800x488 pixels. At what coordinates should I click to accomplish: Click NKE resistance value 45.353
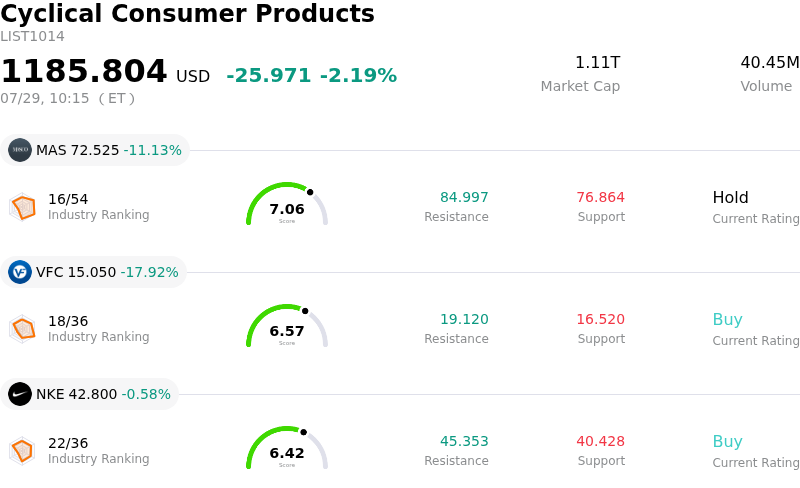coord(464,441)
